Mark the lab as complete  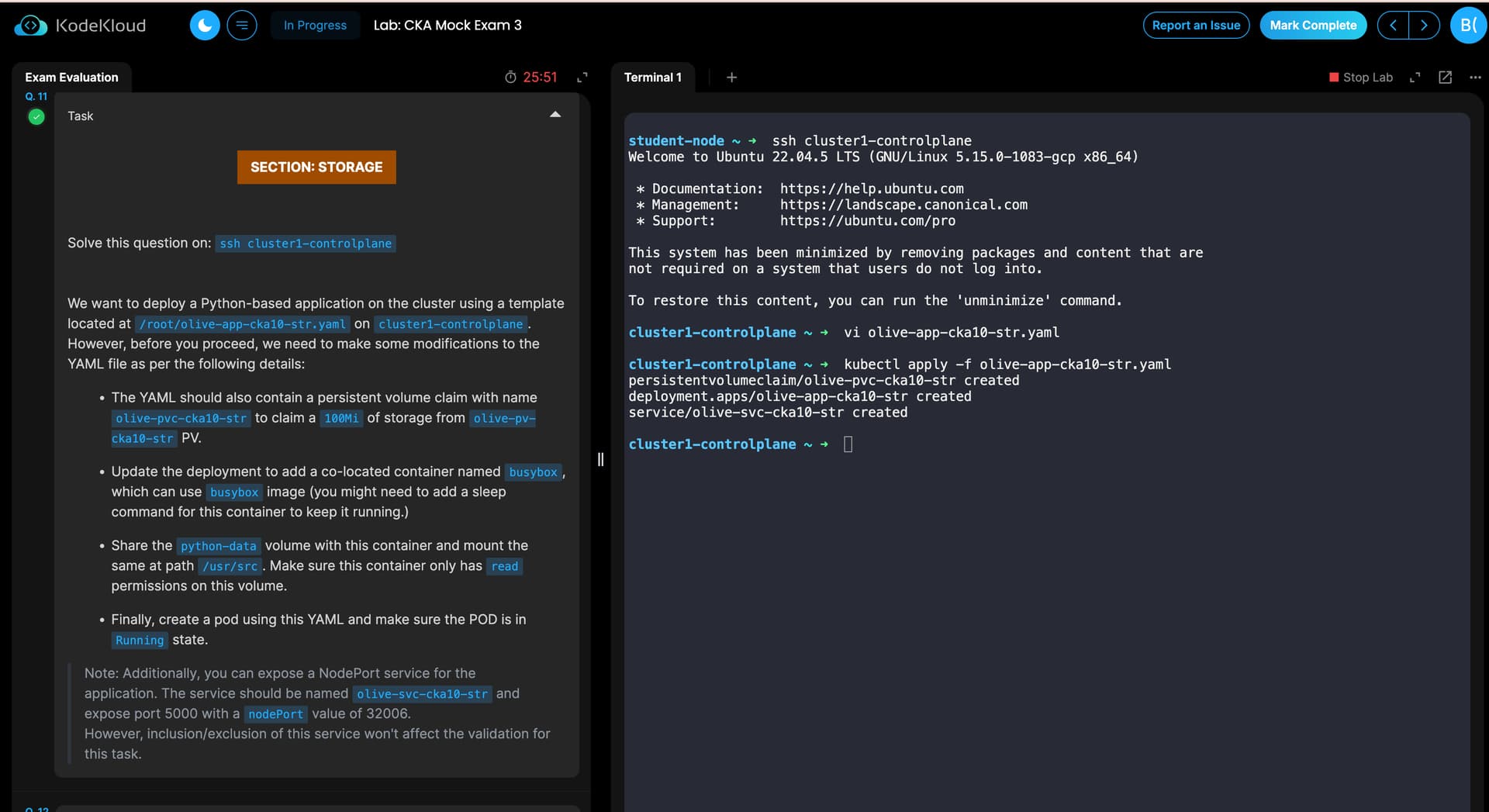(x=1313, y=26)
